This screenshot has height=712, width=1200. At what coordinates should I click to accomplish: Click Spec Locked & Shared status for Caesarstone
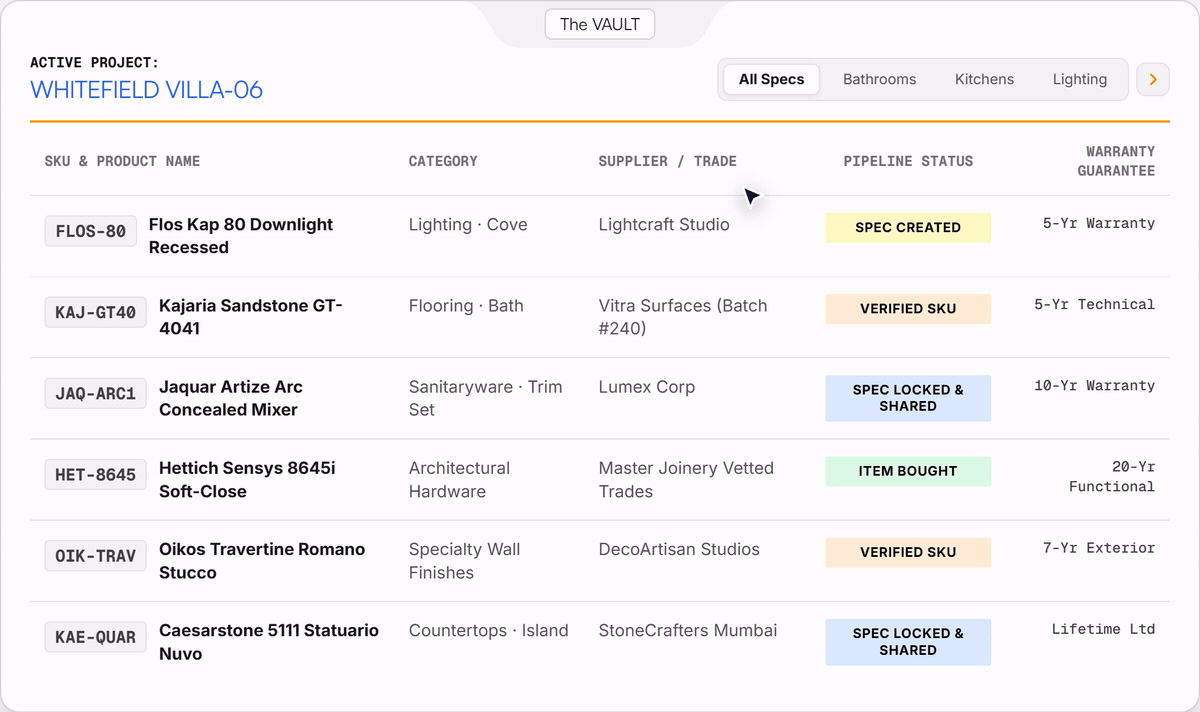(x=908, y=642)
